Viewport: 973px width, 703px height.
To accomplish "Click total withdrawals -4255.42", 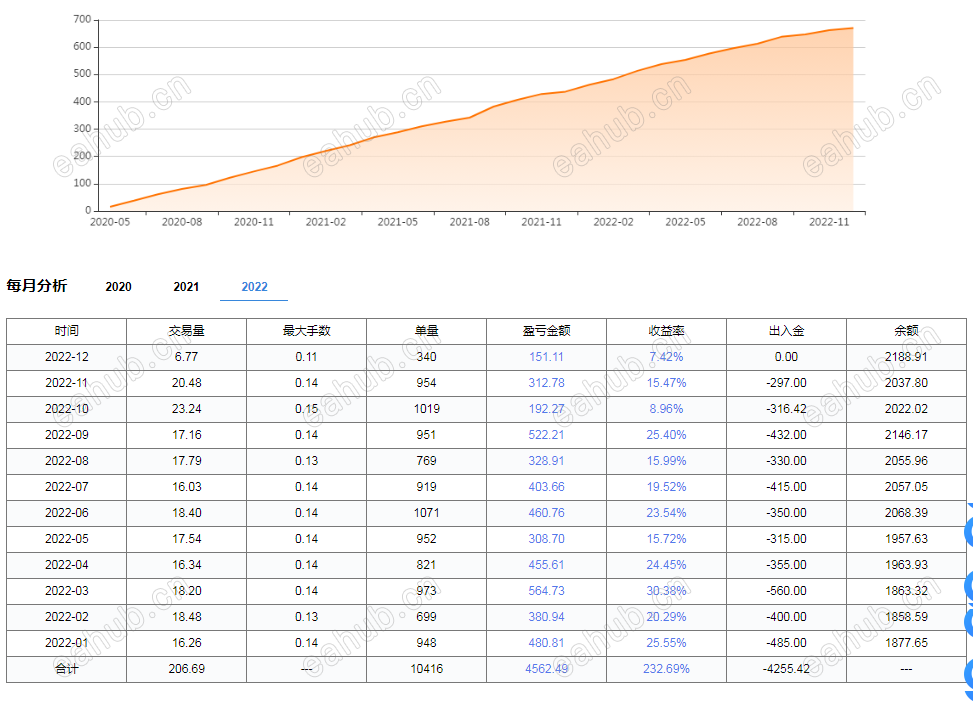I will 786,669.
